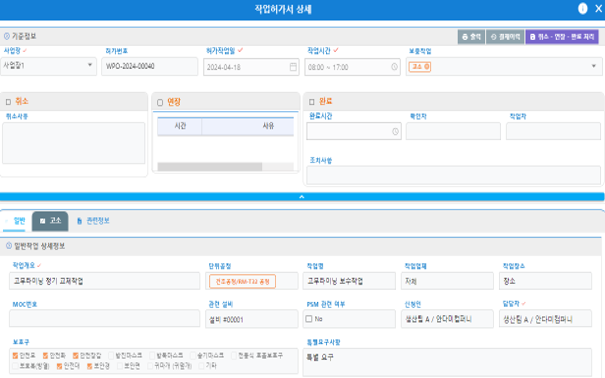This screenshot has width=605, height=378.
Task: Click the 일반작업 상세정보 header icon
Action: (x=8, y=246)
